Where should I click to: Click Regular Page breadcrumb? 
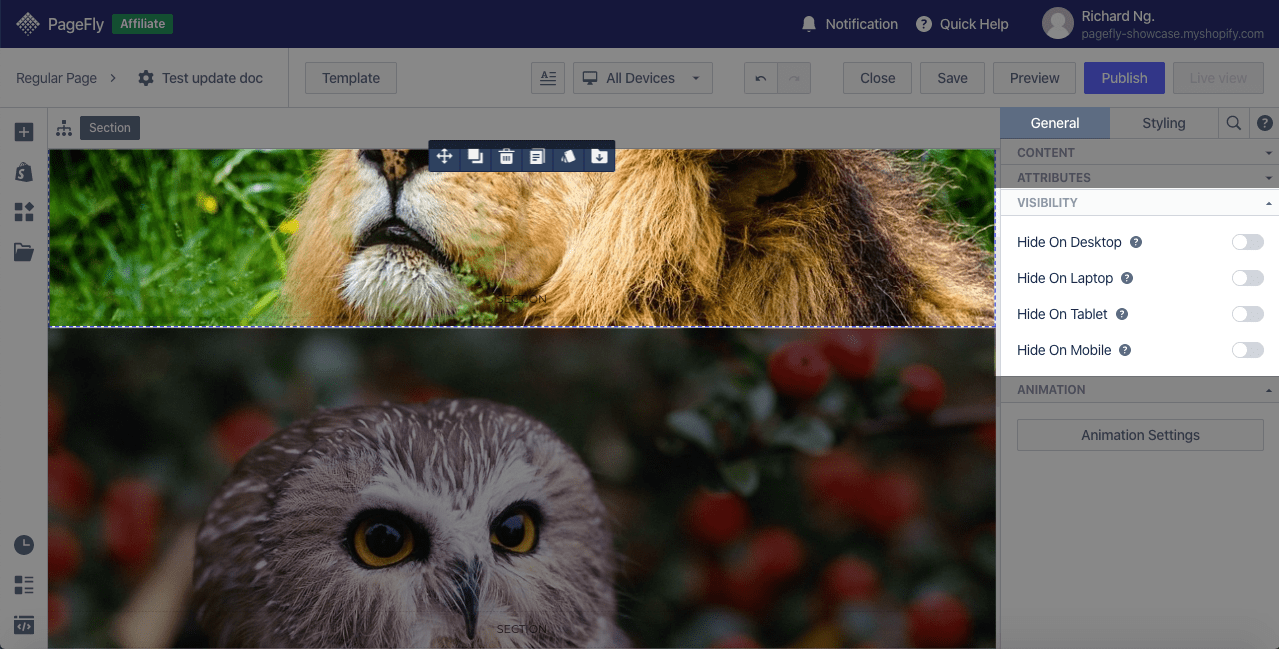(x=56, y=78)
